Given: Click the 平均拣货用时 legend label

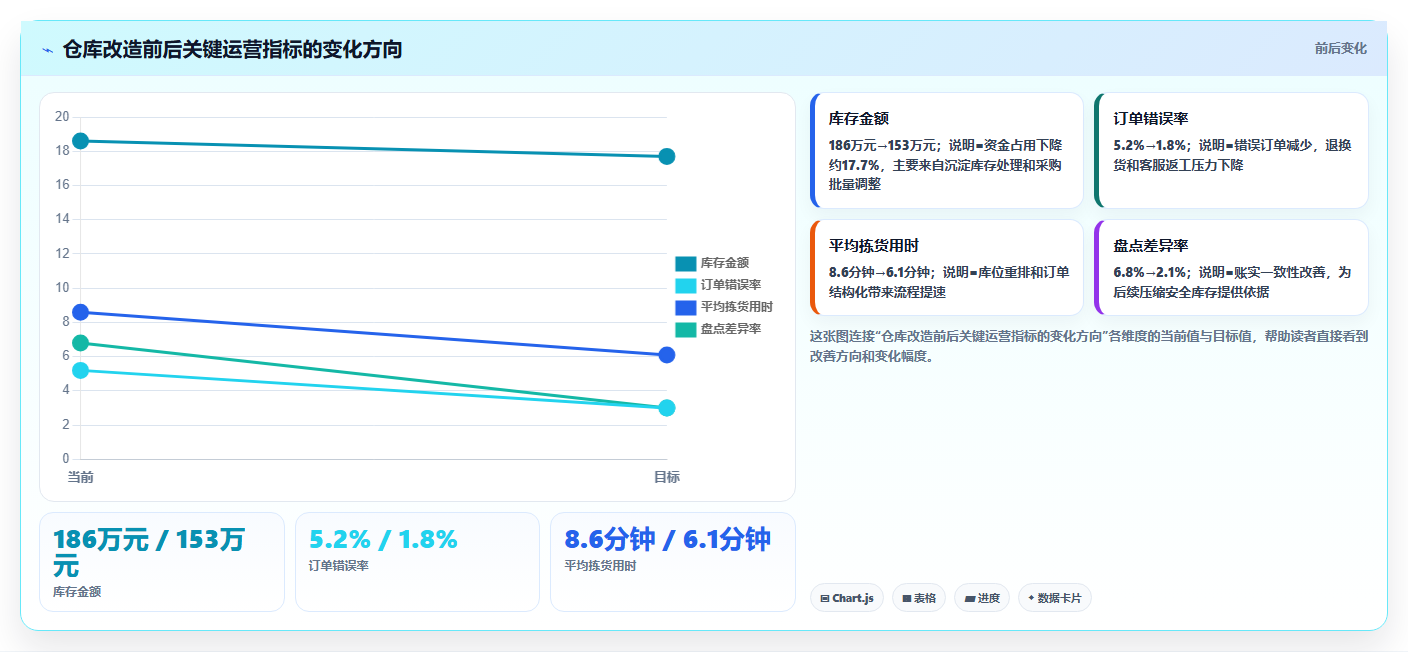Looking at the screenshot, I should coord(737,307).
